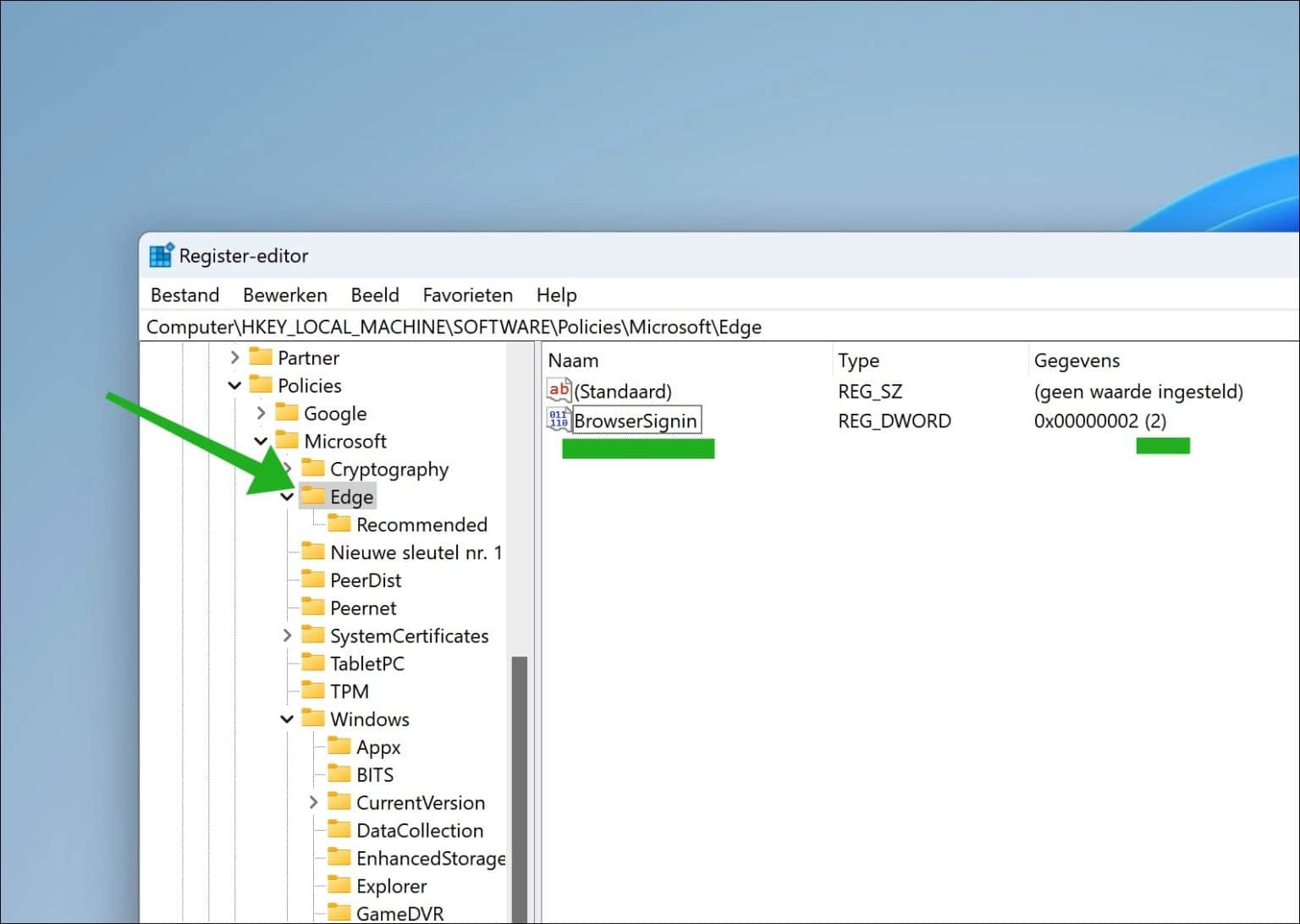
Task: Expand the Partner key
Action: coord(234,358)
